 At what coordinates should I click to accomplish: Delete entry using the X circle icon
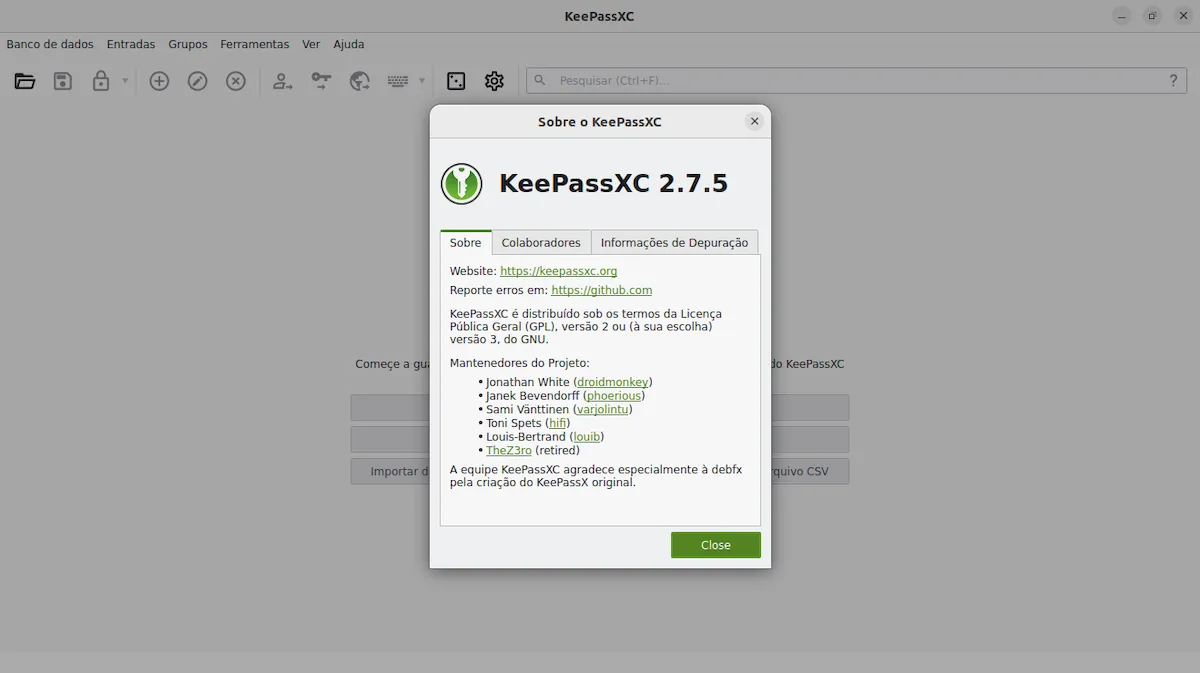click(236, 81)
